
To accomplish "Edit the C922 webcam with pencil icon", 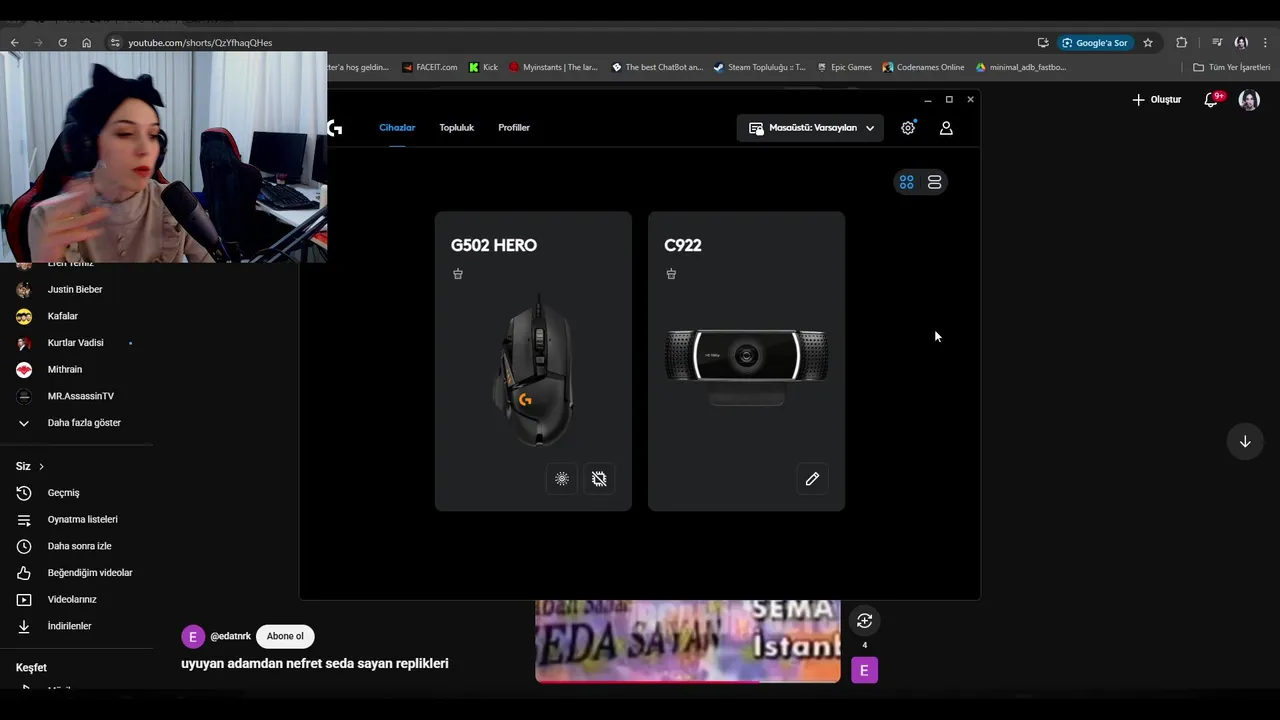I will pyautogui.click(x=812, y=479).
